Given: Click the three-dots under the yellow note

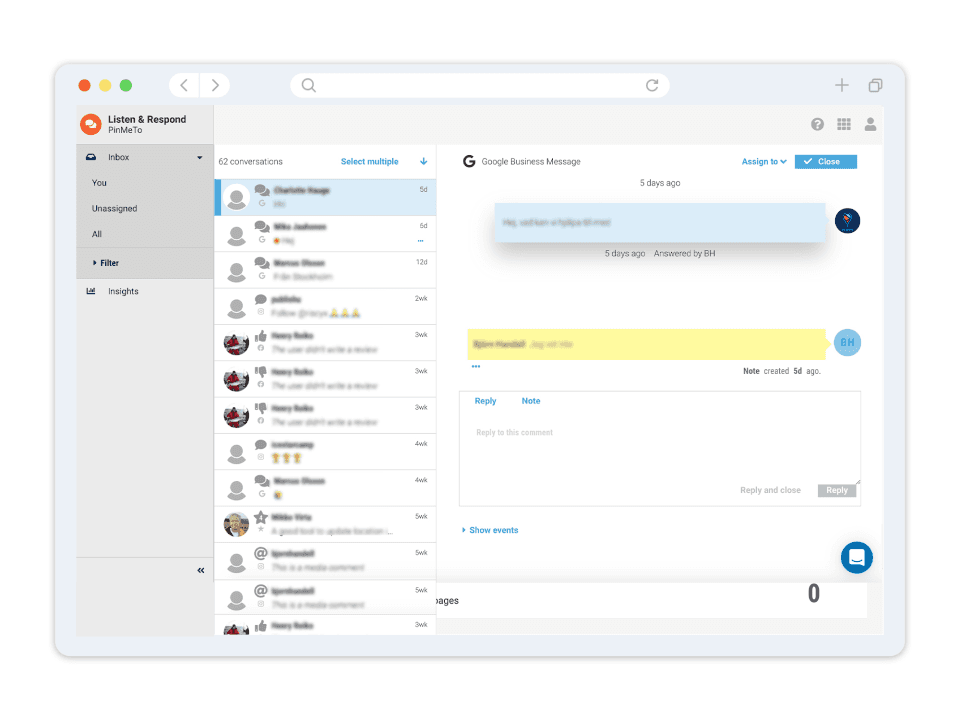Looking at the screenshot, I should click(476, 367).
